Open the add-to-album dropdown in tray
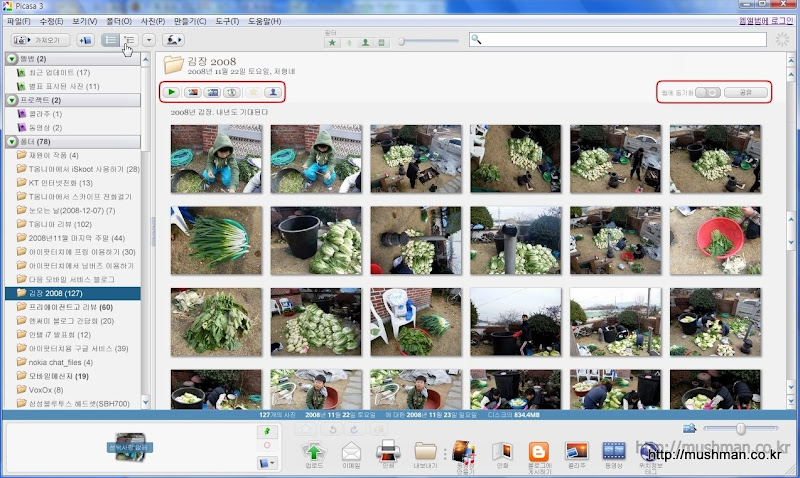 267,463
